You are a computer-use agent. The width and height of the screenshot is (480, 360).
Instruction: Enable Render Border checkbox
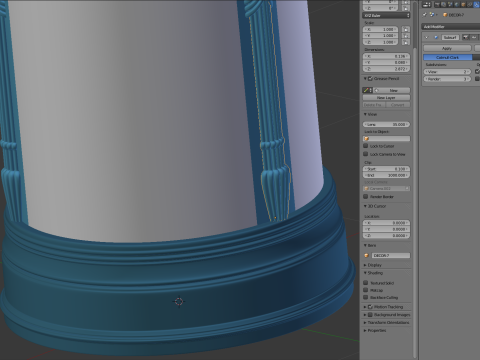click(x=366, y=197)
